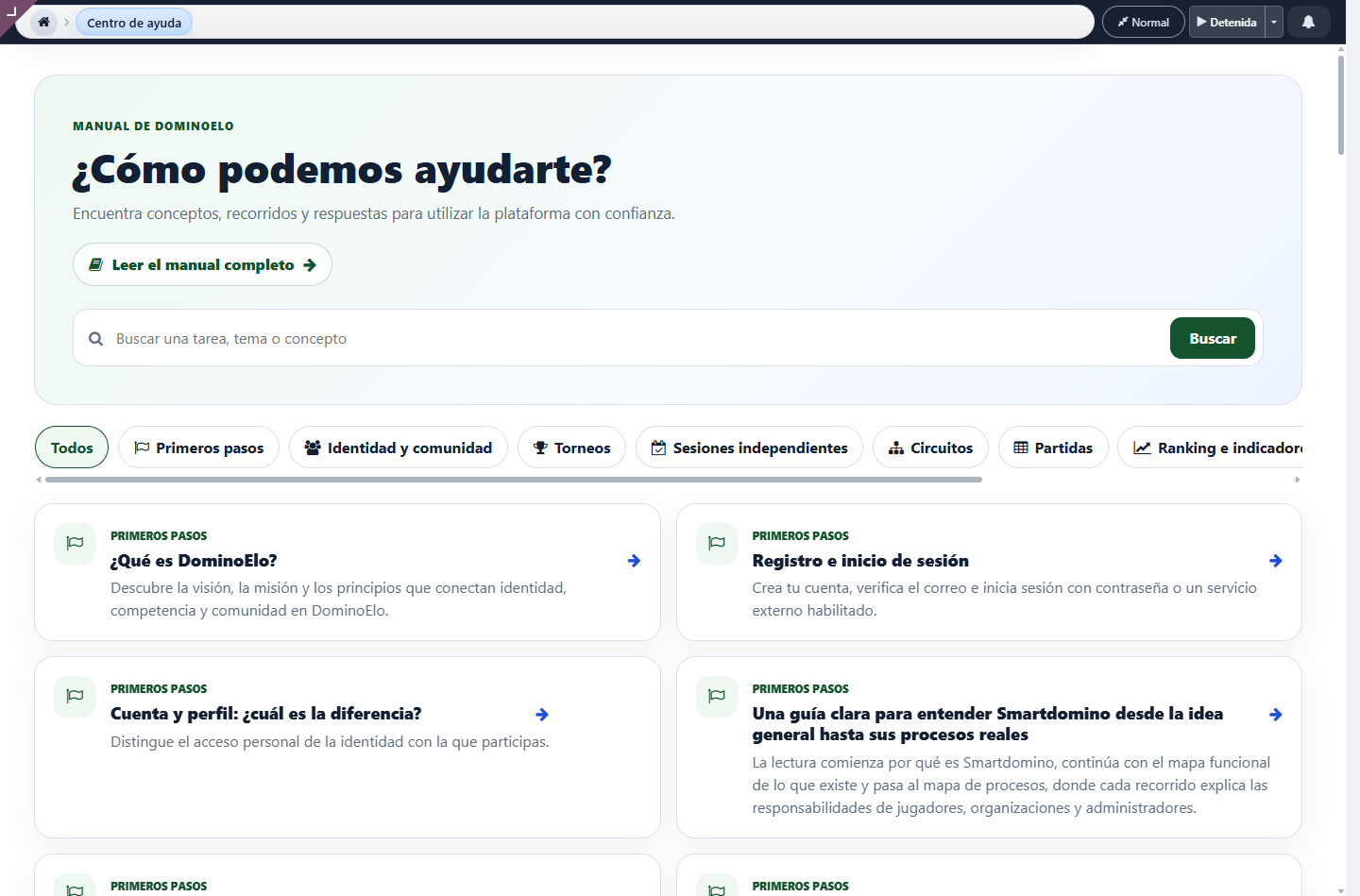Go to the home icon breadcrumb
Viewport: 1360px width, 896px height.
pos(43,22)
